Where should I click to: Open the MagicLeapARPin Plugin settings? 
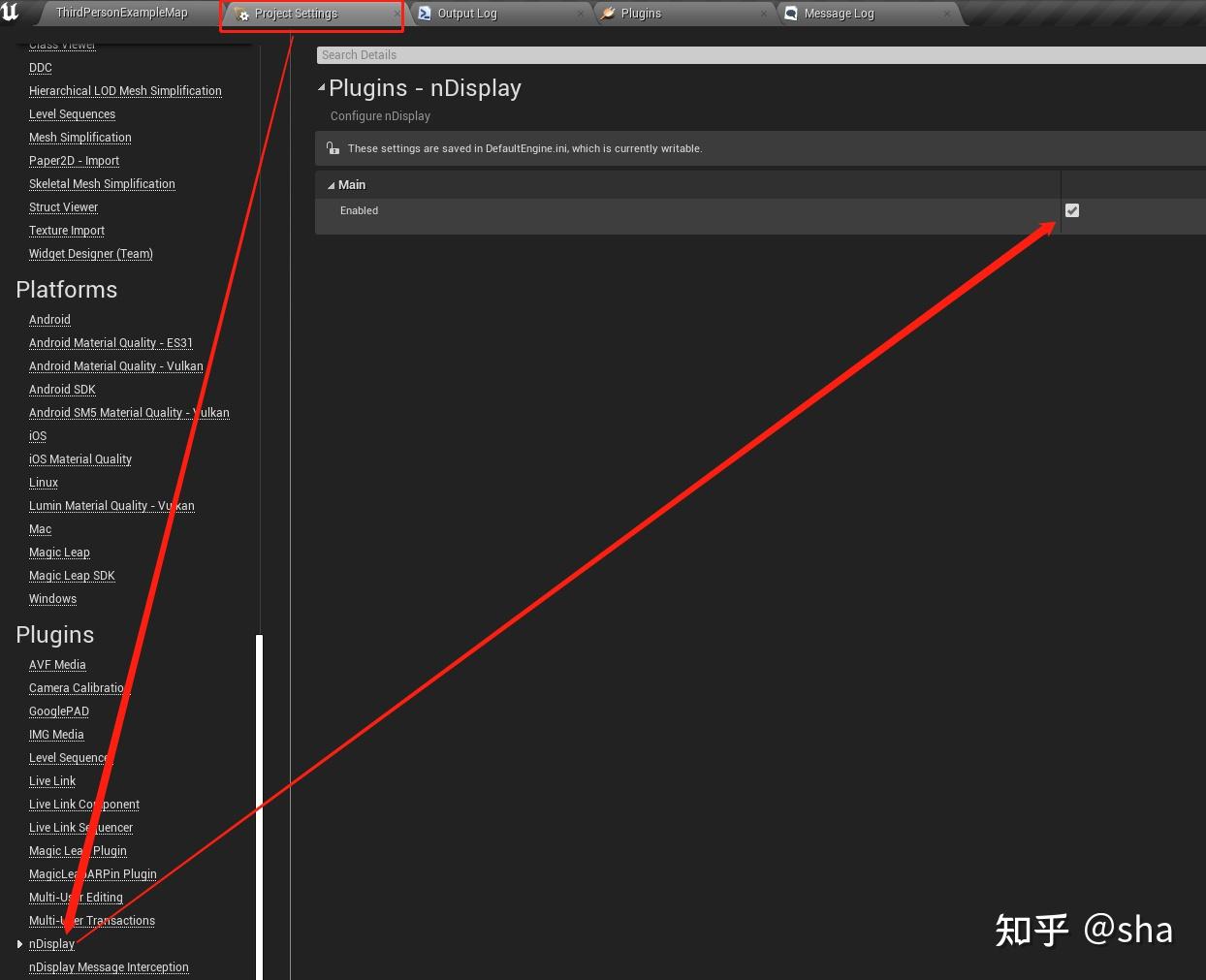tap(93, 874)
